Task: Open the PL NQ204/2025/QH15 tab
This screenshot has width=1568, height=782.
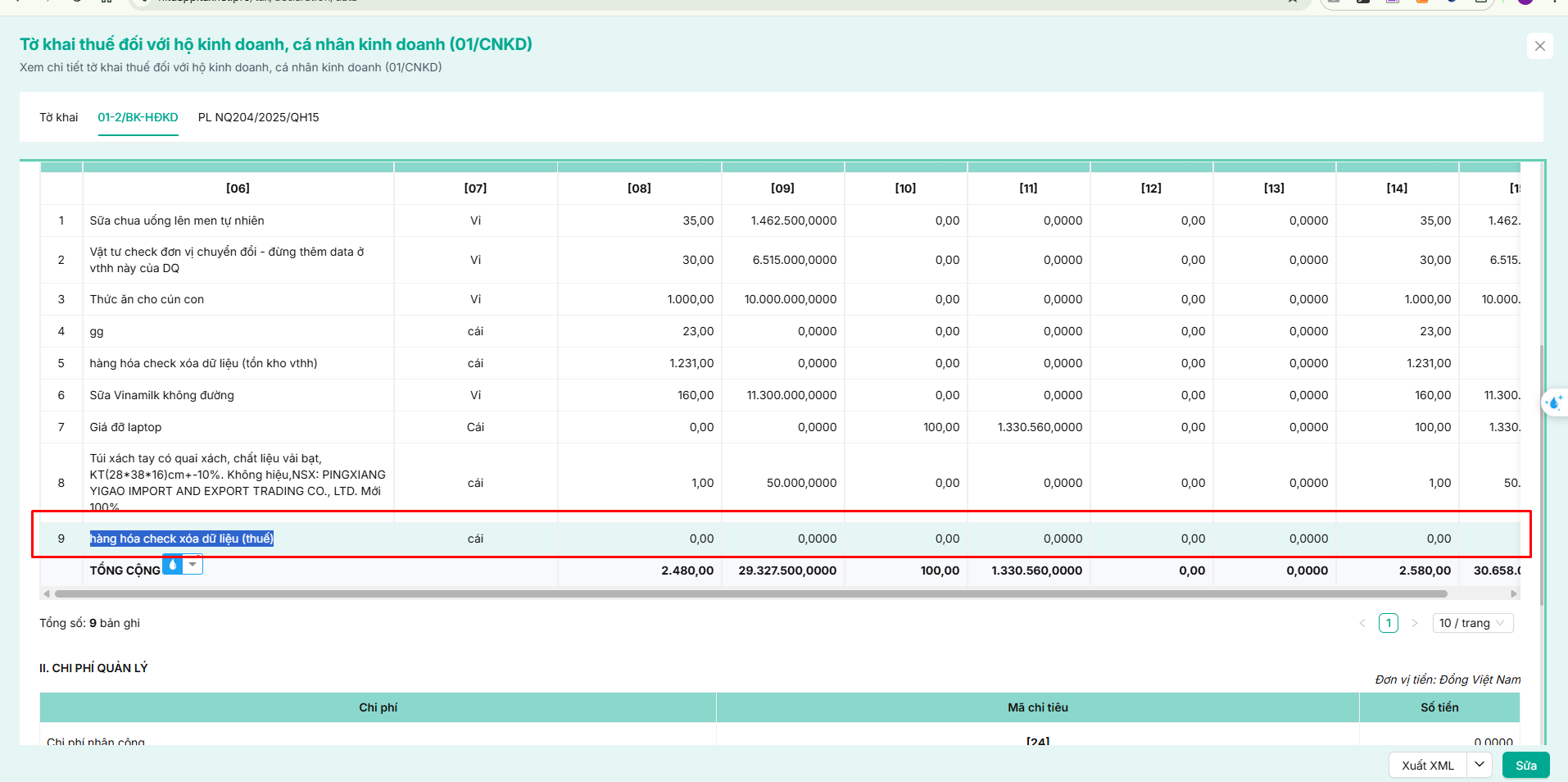Action: (258, 117)
